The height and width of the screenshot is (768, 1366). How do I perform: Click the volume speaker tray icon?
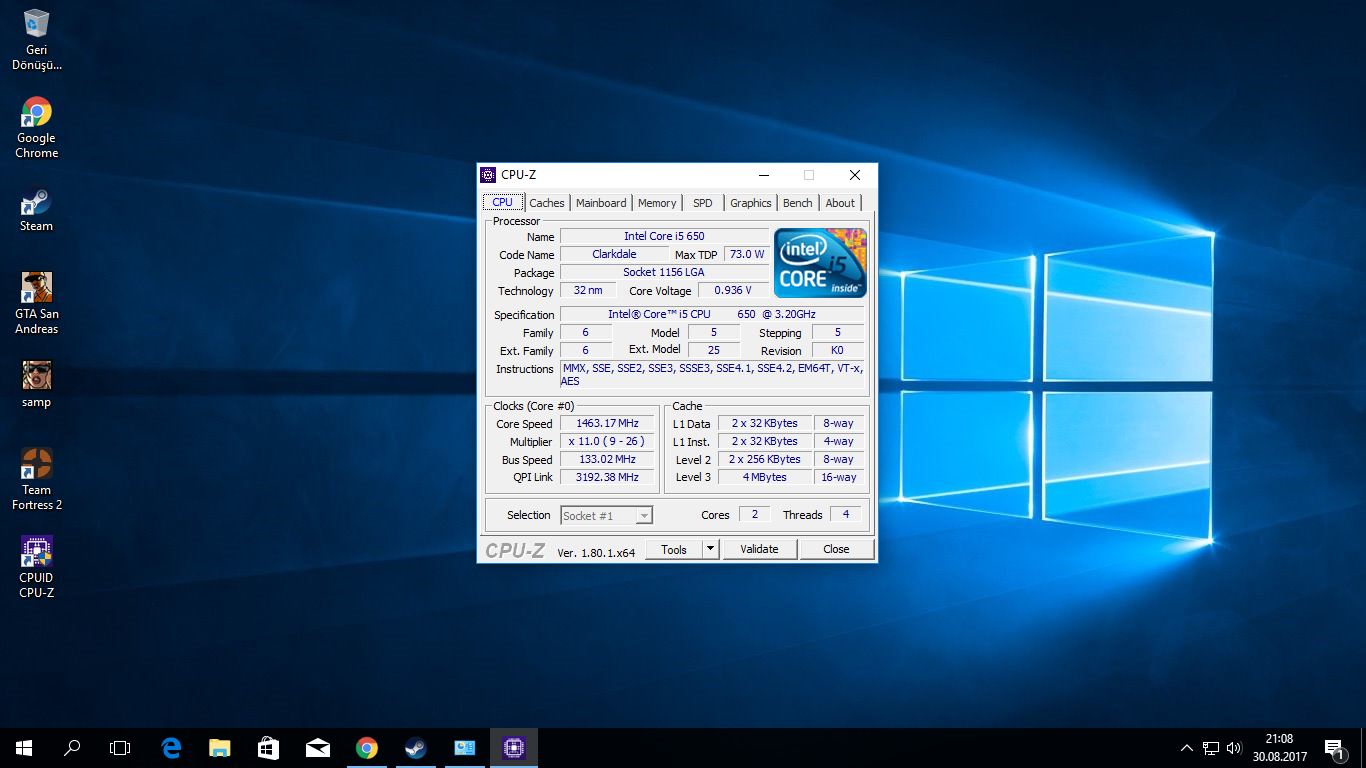pyautogui.click(x=1234, y=747)
